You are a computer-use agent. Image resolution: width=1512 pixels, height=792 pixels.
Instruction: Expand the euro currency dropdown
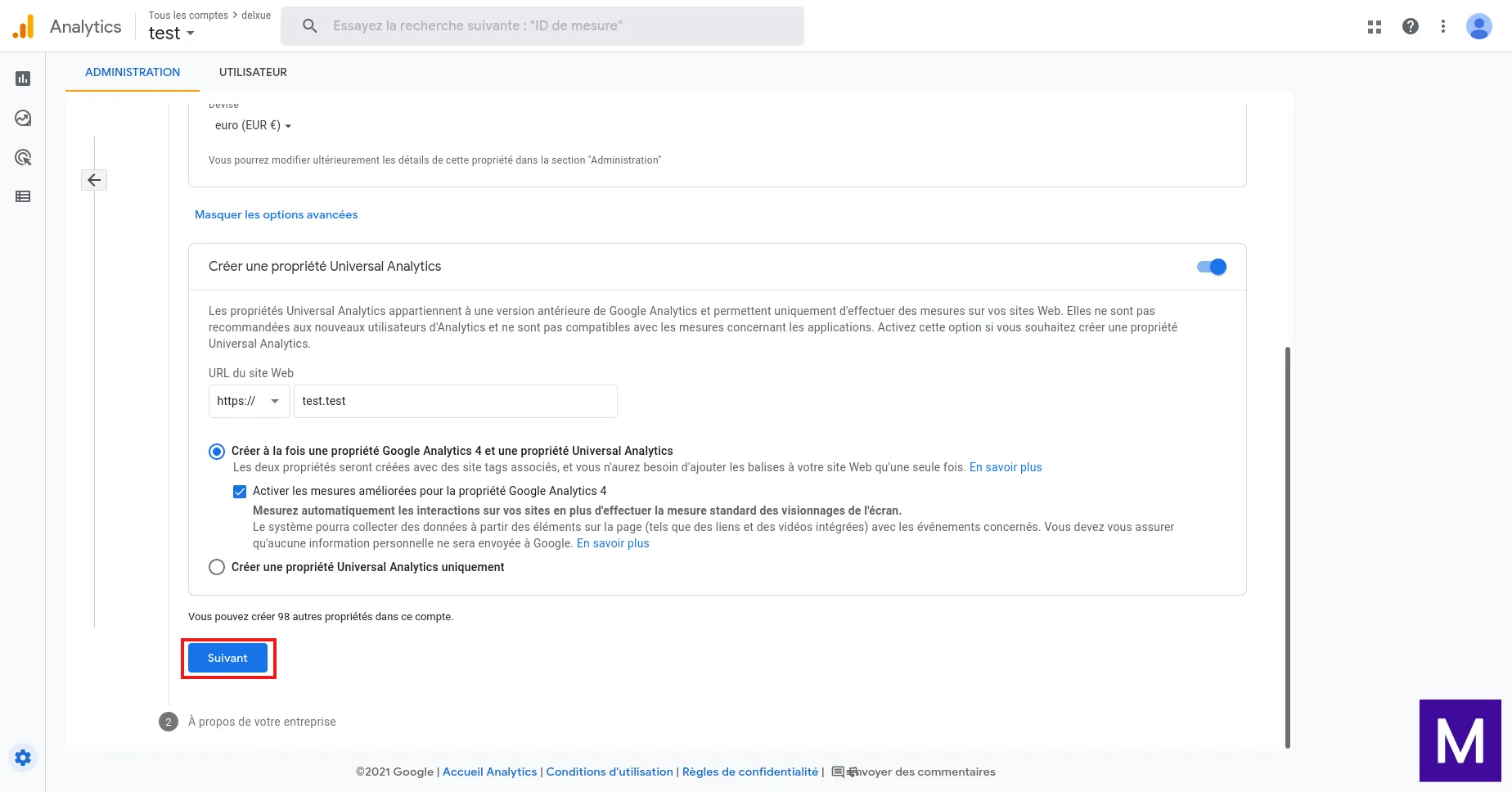pyautogui.click(x=253, y=125)
